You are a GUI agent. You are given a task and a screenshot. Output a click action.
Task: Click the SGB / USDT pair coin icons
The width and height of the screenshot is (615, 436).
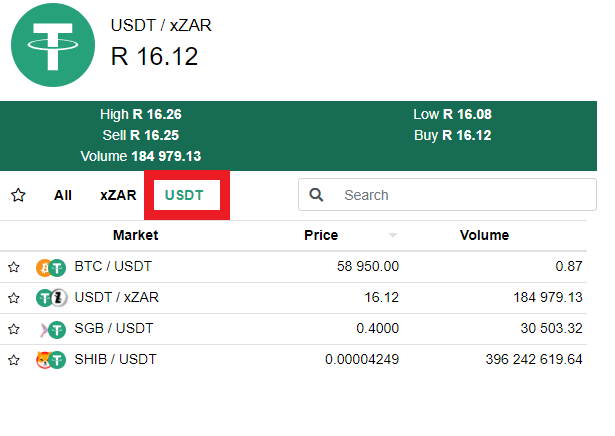[x=52, y=330]
